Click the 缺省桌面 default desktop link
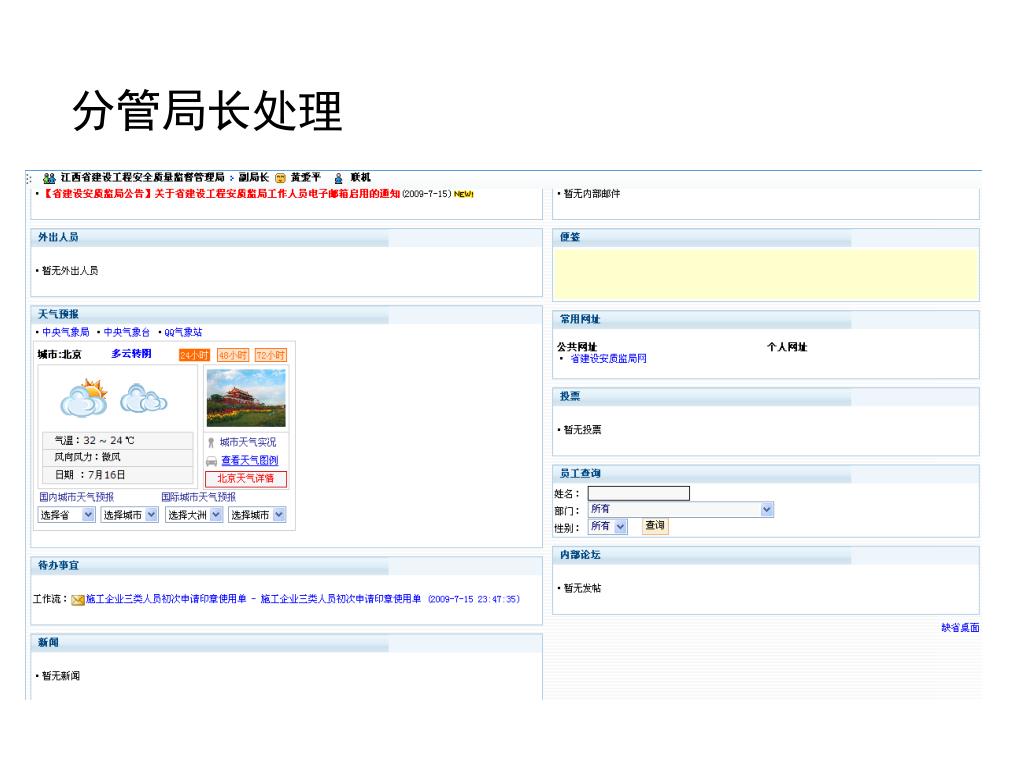Viewport: 1024px width, 768px height. (x=960, y=628)
